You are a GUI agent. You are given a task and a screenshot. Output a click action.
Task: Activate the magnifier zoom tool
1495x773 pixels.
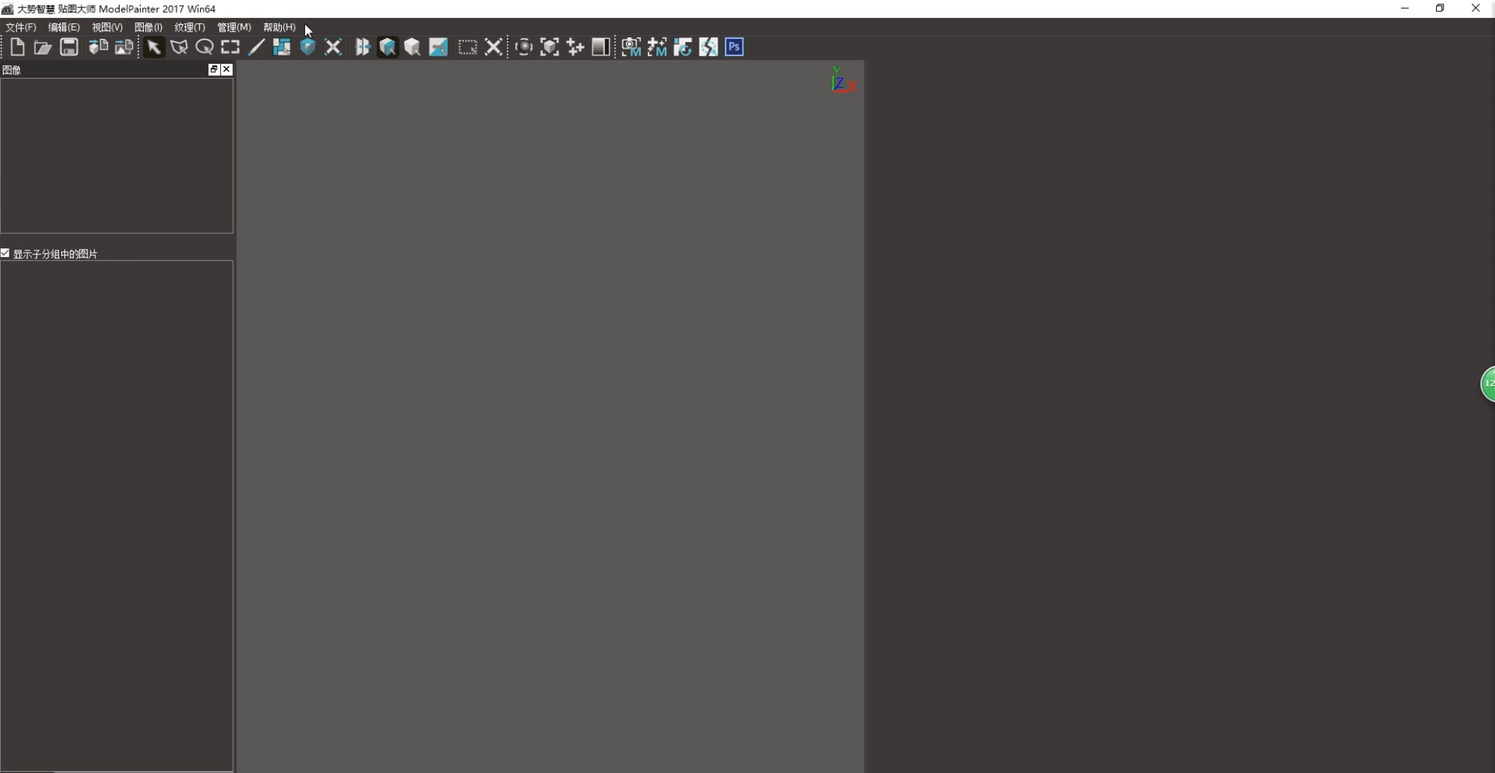(204, 46)
